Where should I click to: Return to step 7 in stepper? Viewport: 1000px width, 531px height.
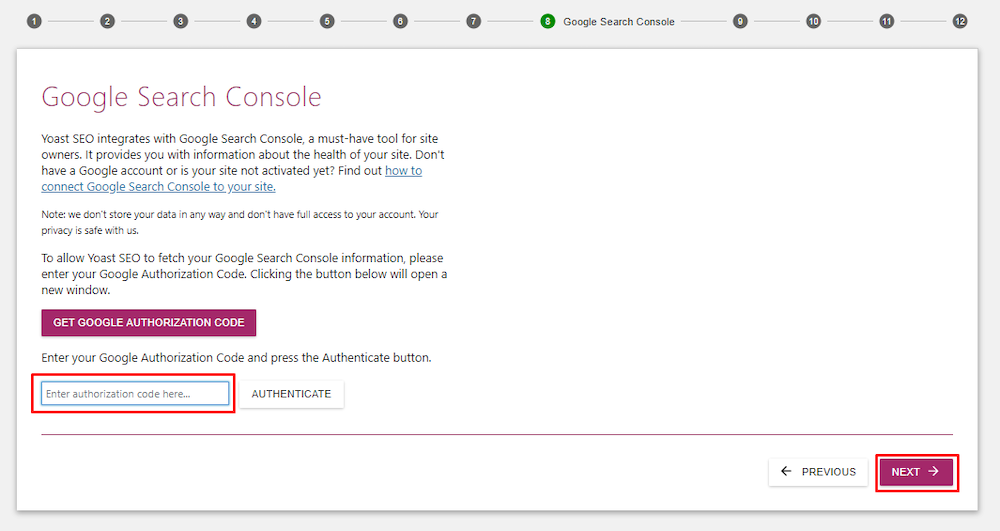pyautogui.click(x=474, y=21)
